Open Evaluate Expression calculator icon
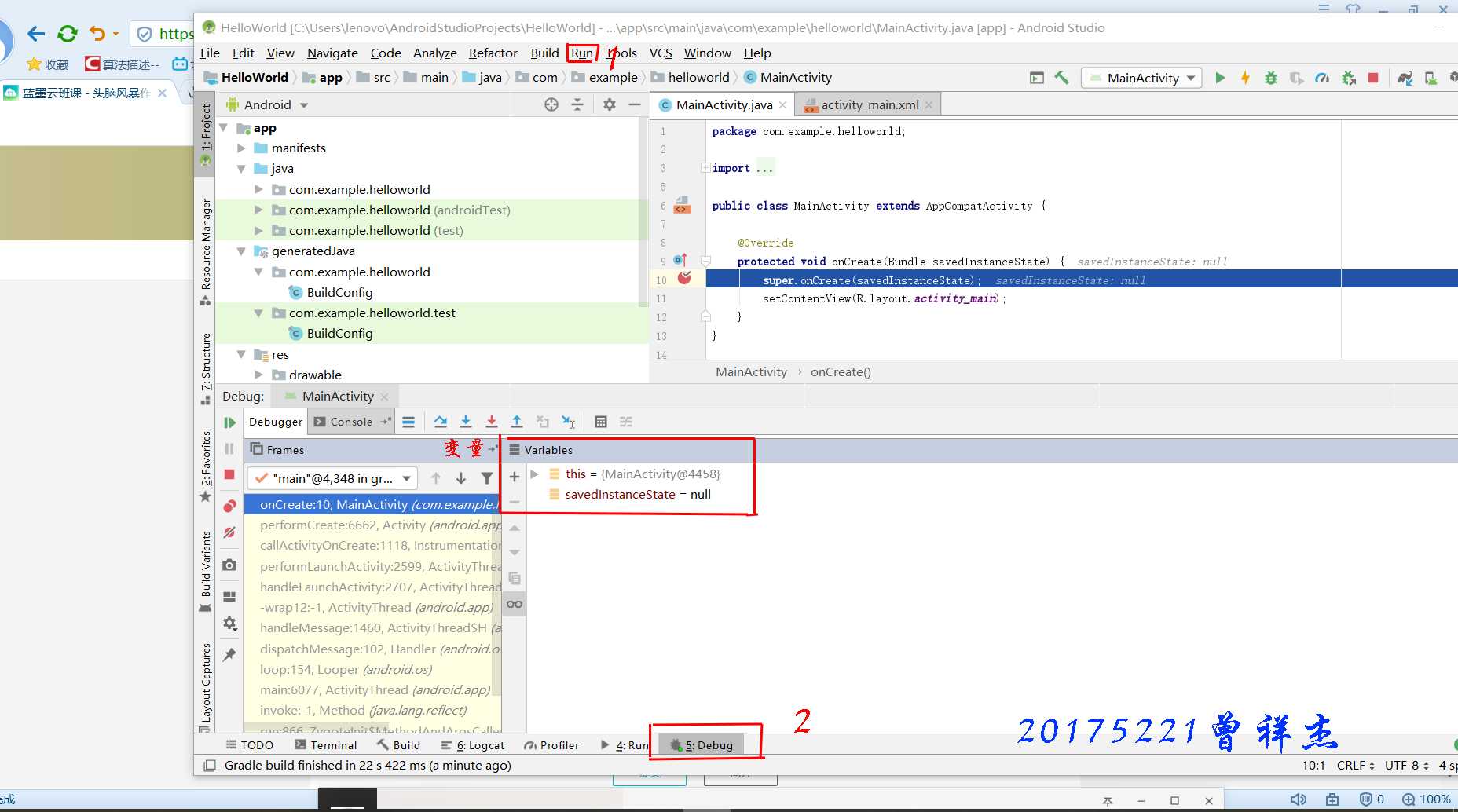The height and width of the screenshot is (812, 1458). [601, 422]
